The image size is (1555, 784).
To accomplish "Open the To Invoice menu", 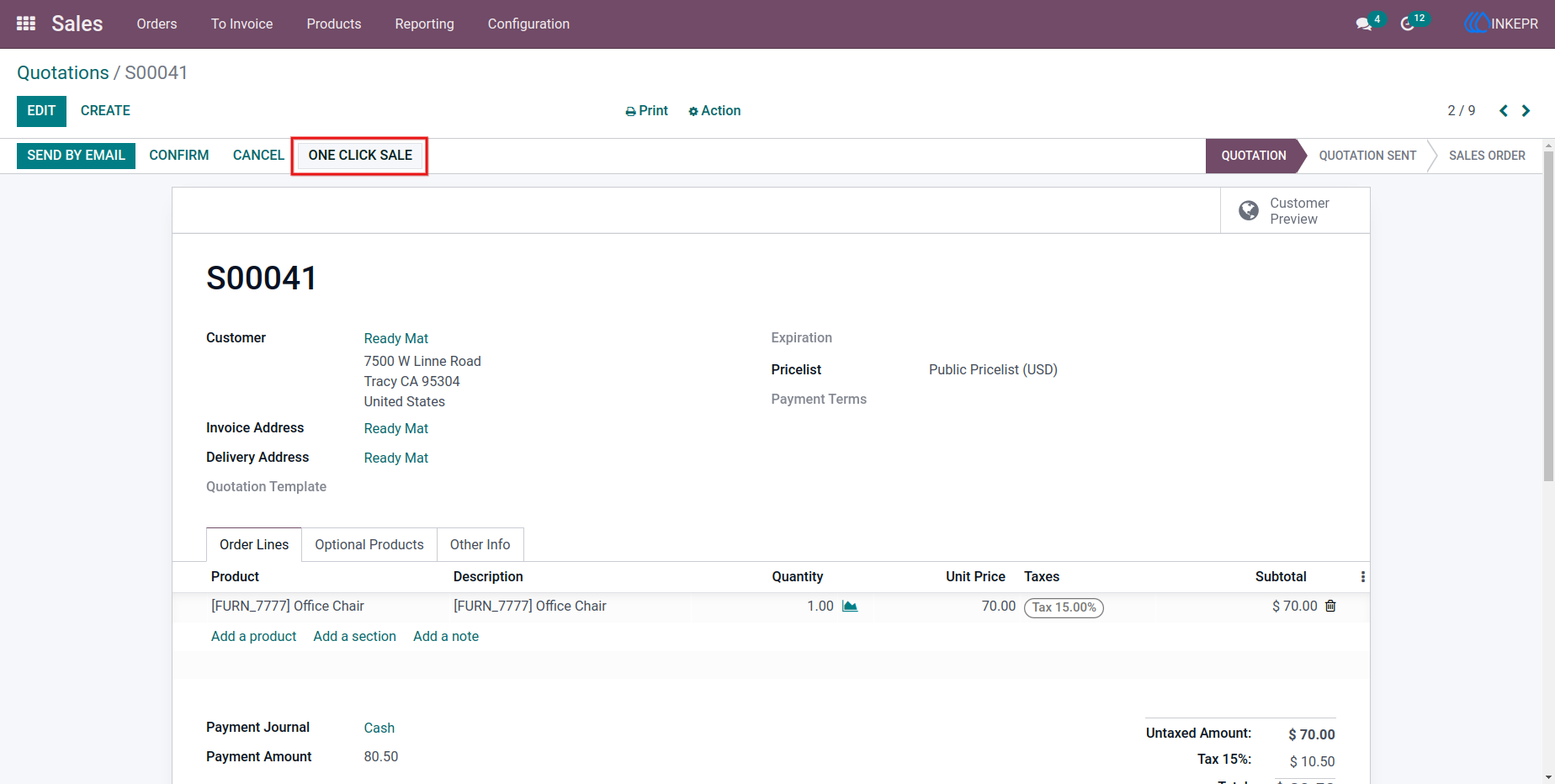I will 241,24.
